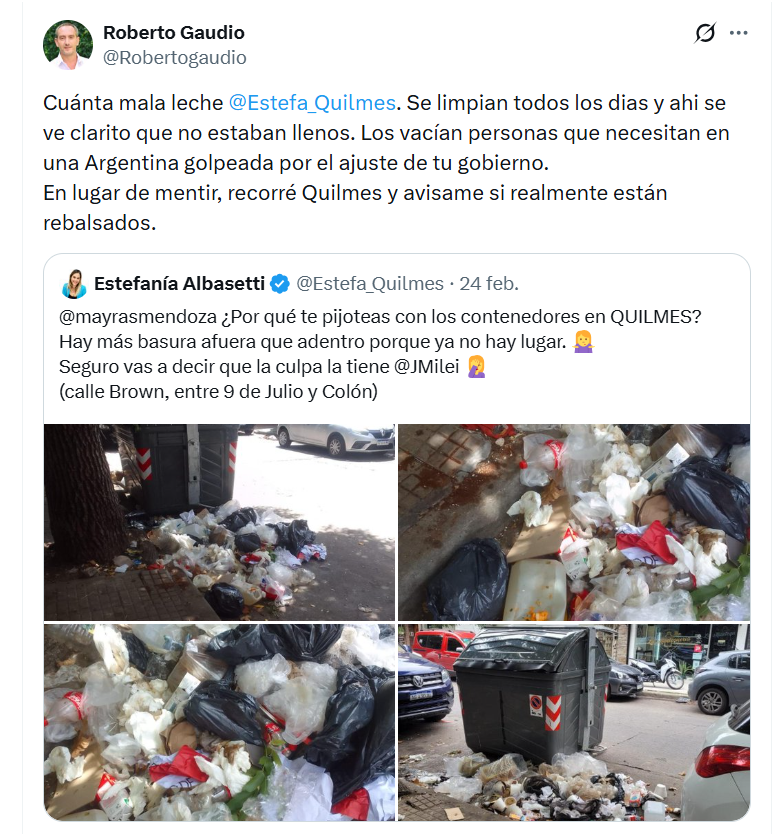Open the close-up trash photo at top right
Image resolution: width=782 pixels, height=836 pixels.
tap(574, 522)
